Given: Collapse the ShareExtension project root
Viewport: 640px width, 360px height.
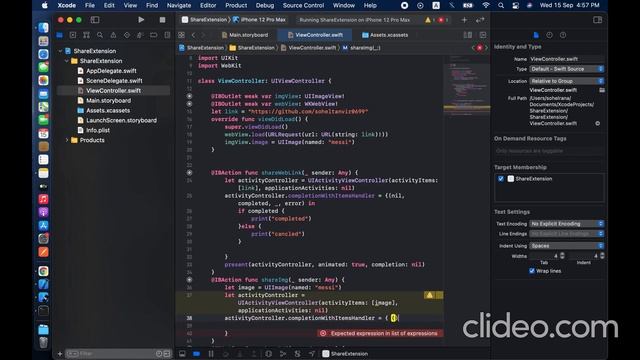Looking at the screenshot, I should point(60,51).
